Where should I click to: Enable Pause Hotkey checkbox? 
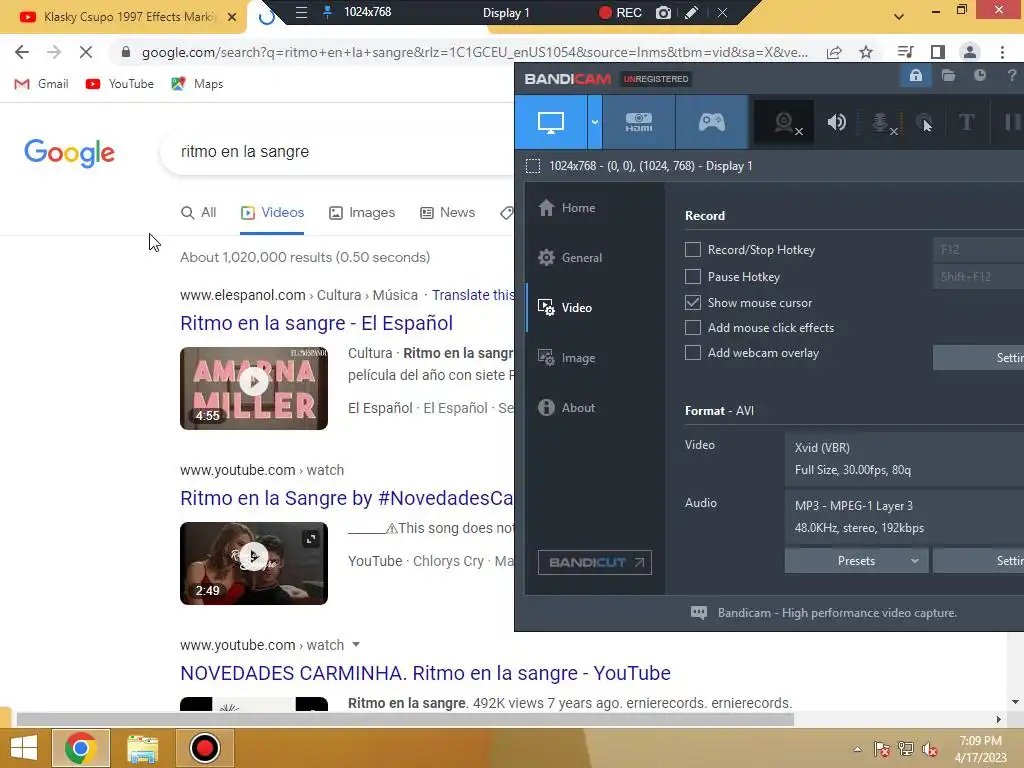coord(693,276)
